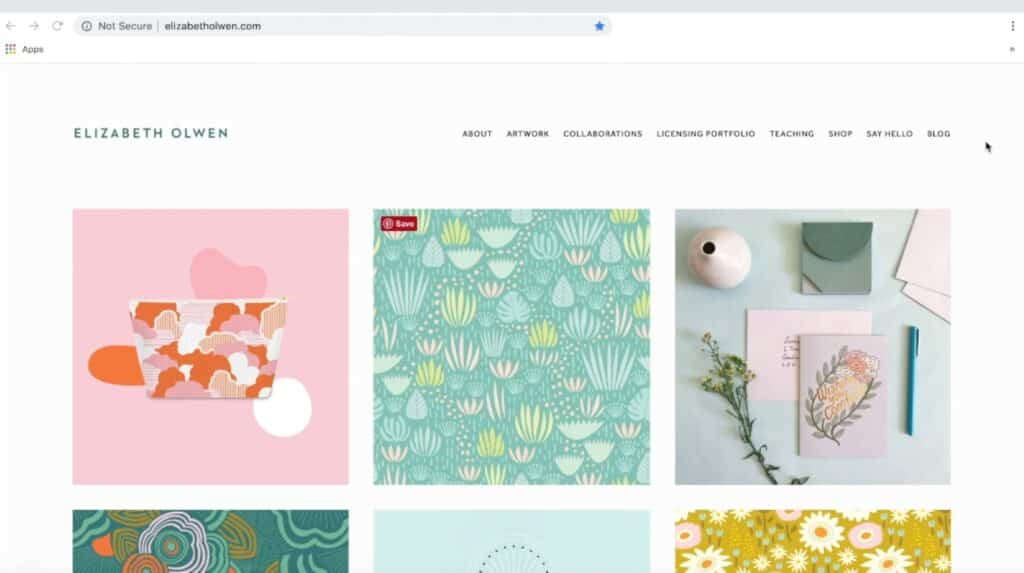
Task: Open the Apps grid shortcut
Action: tap(11, 49)
